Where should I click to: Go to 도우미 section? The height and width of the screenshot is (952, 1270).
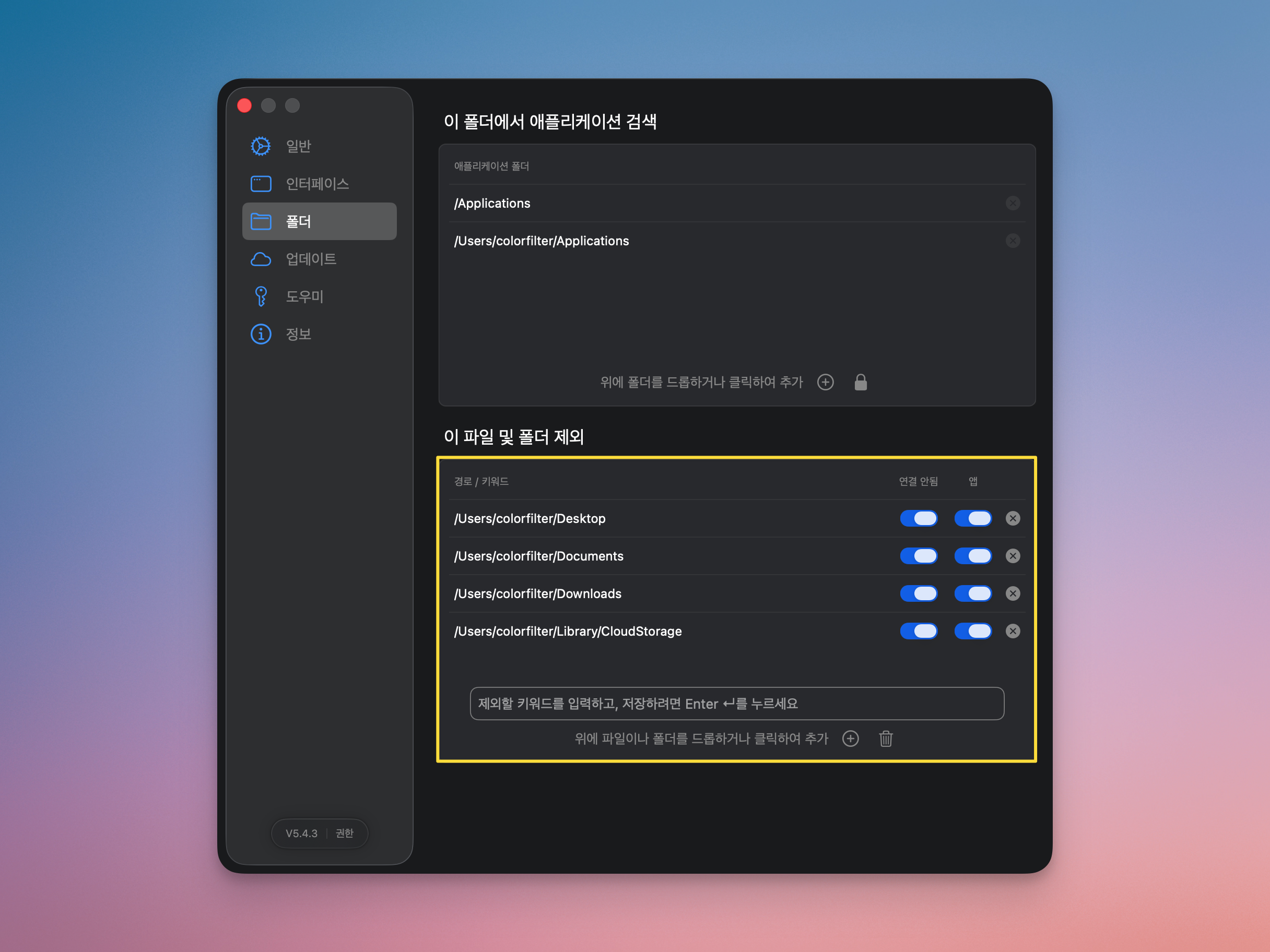click(304, 296)
